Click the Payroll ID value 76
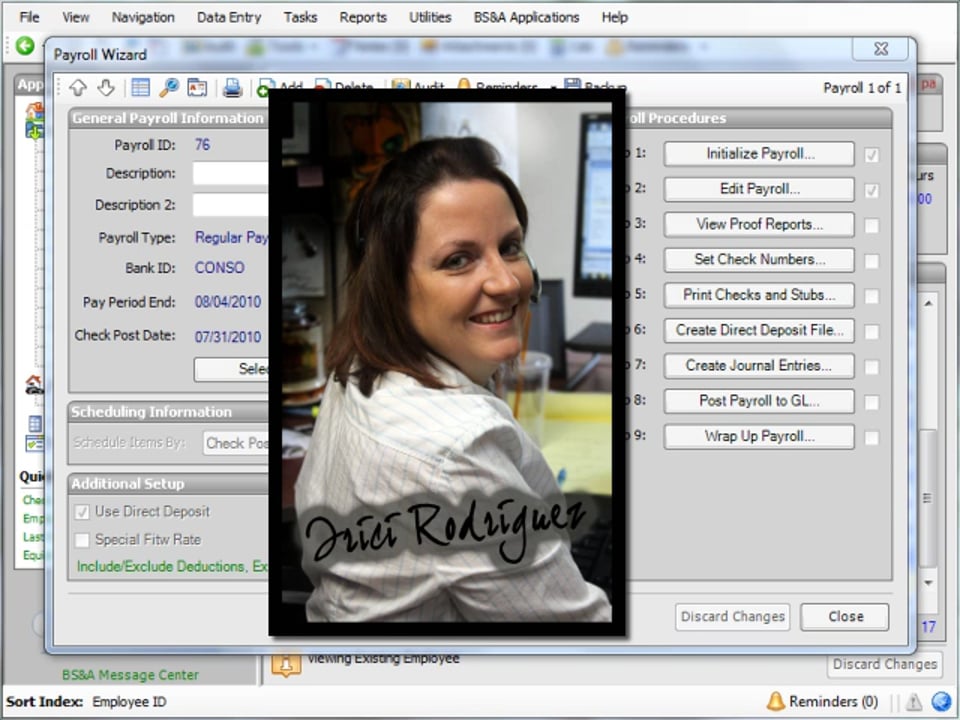This screenshot has height=720, width=960. [202, 144]
